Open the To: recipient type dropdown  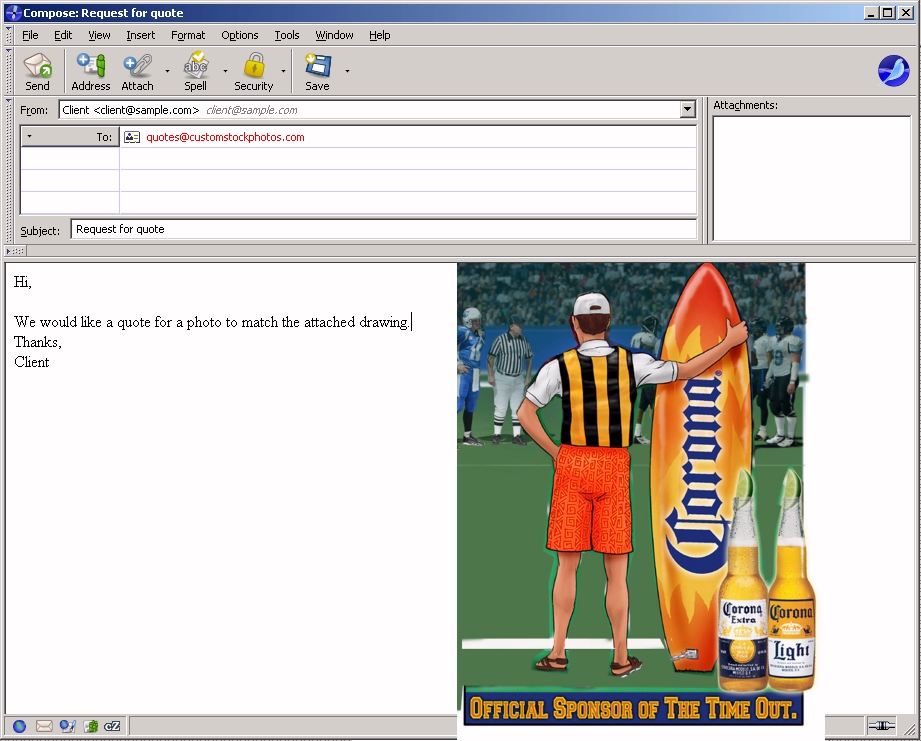tap(70, 137)
